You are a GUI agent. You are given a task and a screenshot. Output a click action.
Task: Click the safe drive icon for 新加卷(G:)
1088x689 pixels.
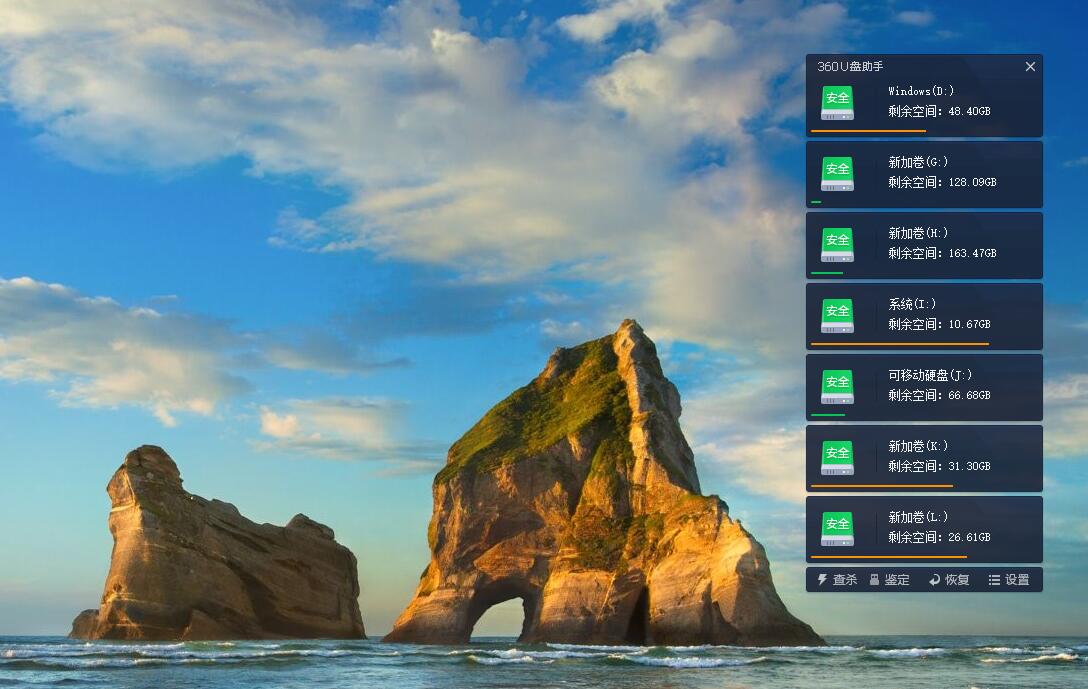coord(838,174)
